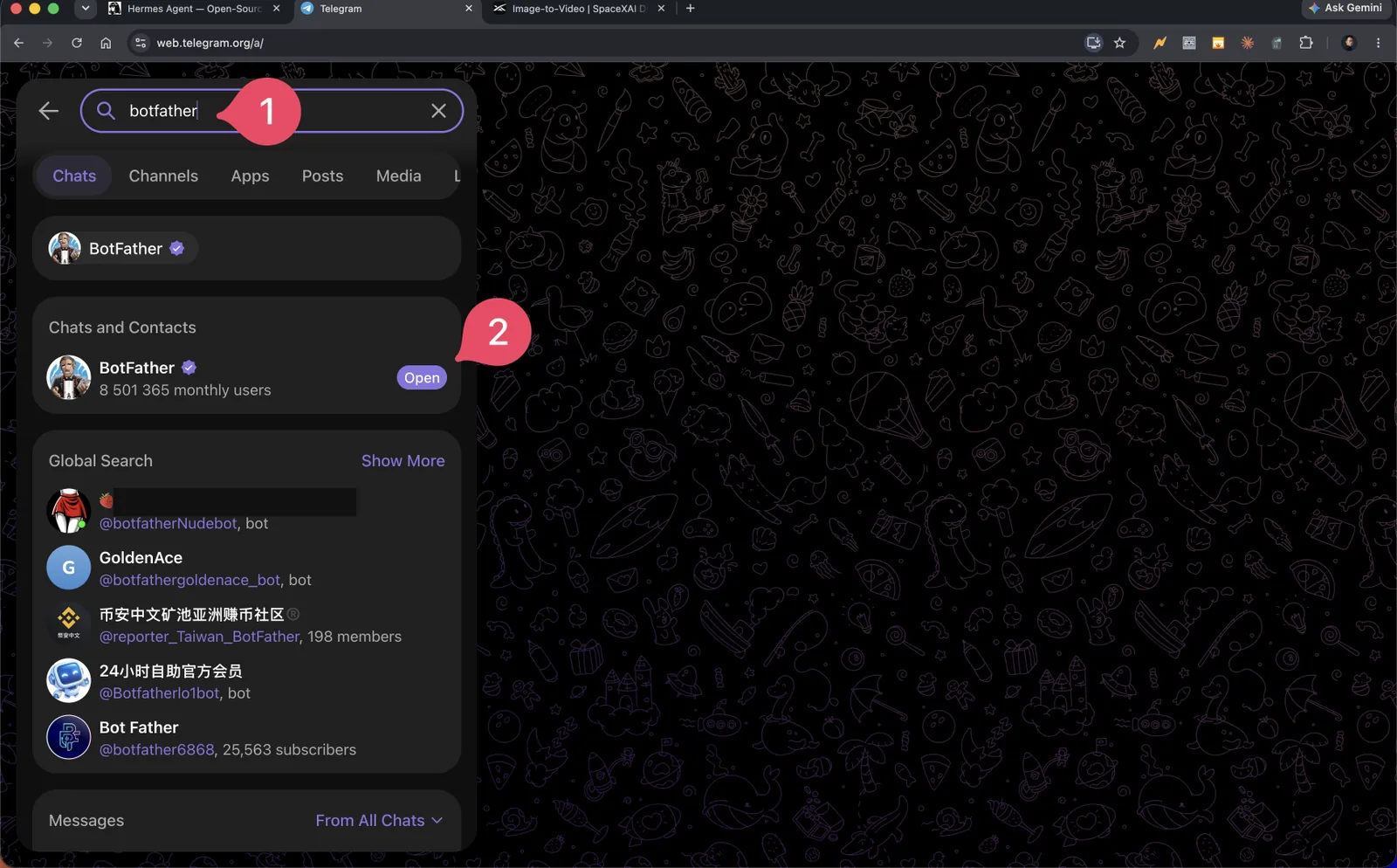The image size is (1397, 868).
Task: Clear the botfather search text
Action: coord(438,111)
